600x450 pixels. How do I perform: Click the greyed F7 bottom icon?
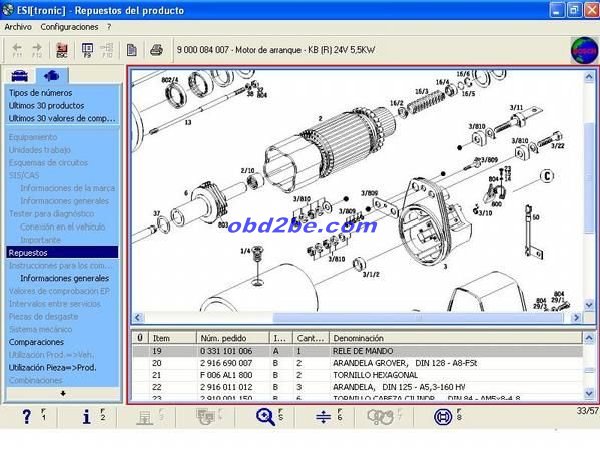pyautogui.click(x=380, y=417)
